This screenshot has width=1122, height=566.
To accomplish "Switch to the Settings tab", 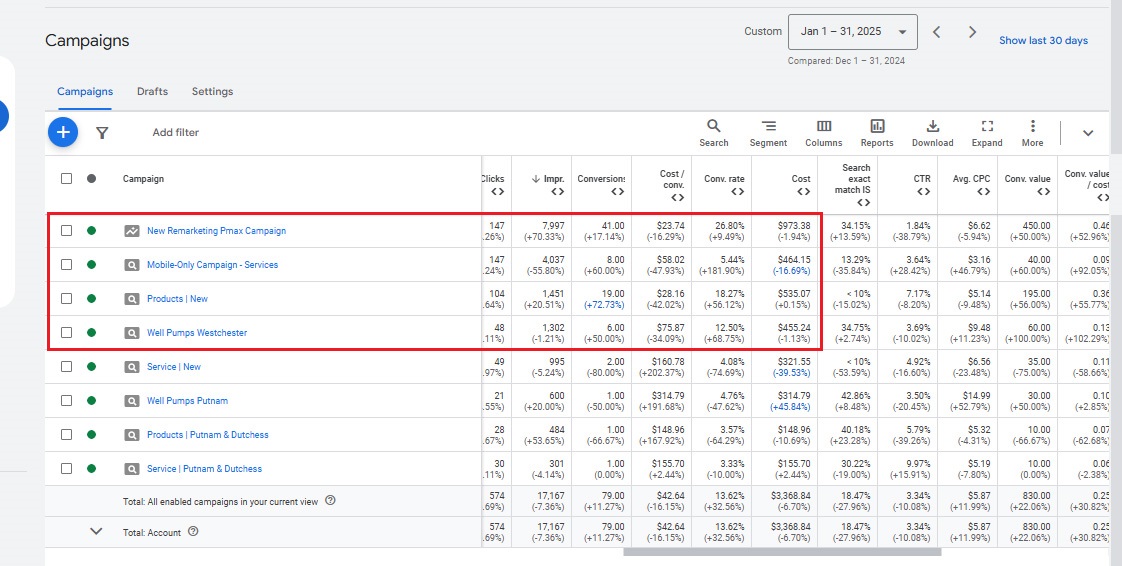I will pyautogui.click(x=212, y=92).
